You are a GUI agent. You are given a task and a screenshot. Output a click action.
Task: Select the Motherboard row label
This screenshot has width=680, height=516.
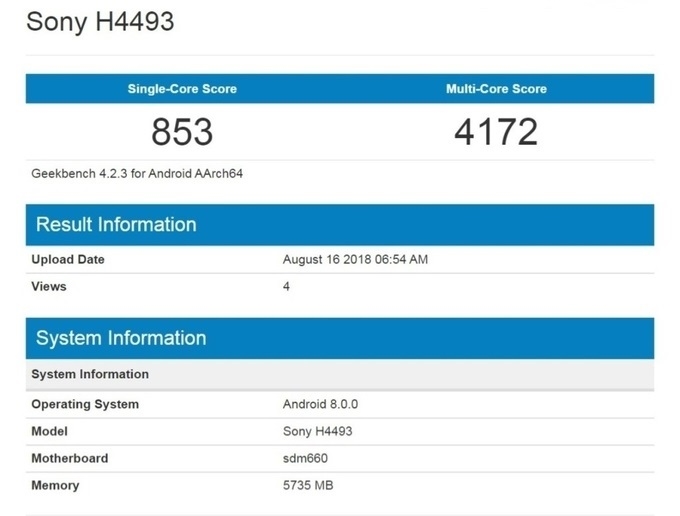(x=70, y=458)
